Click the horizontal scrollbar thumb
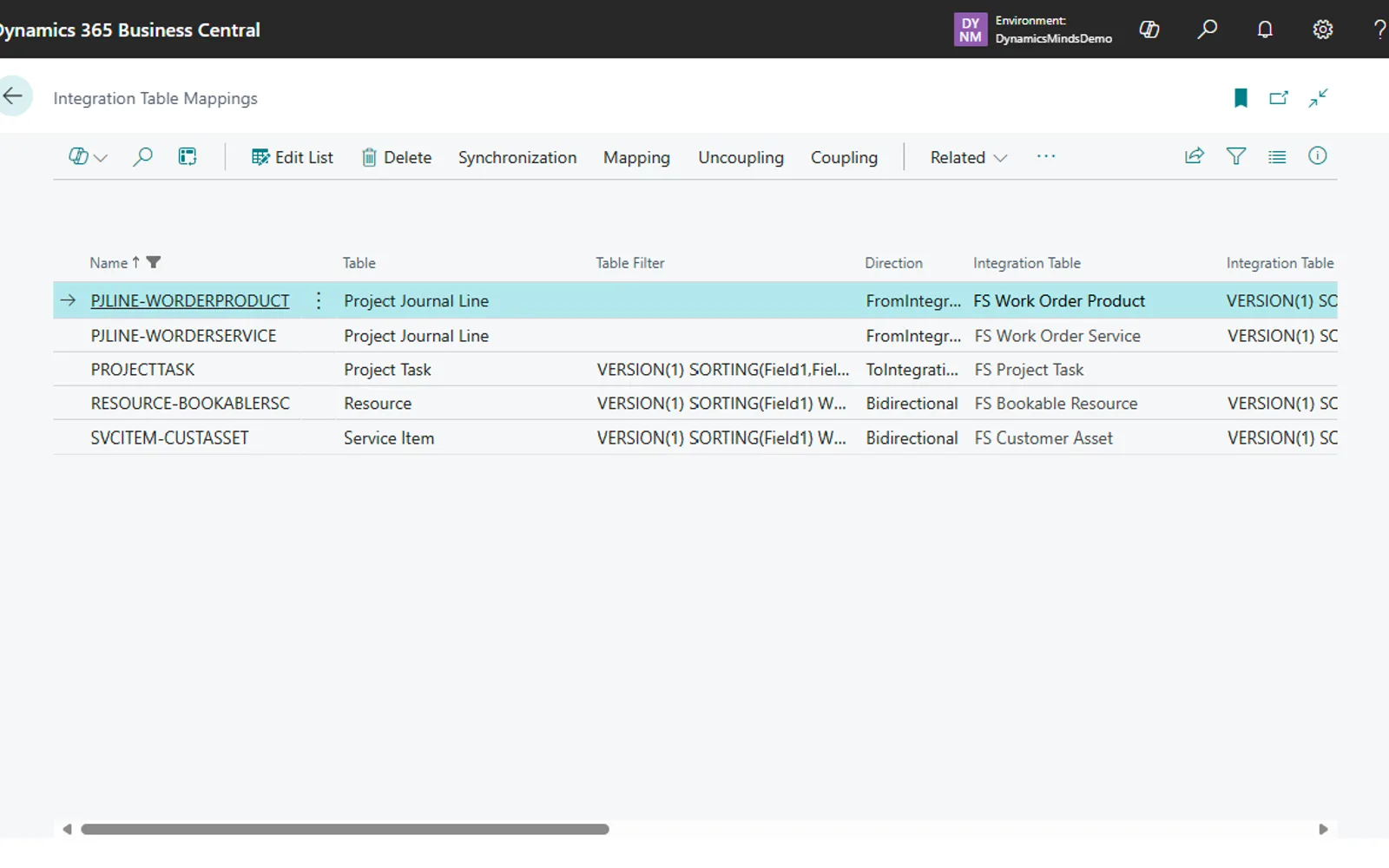1389x868 pixels. [345, 829]
